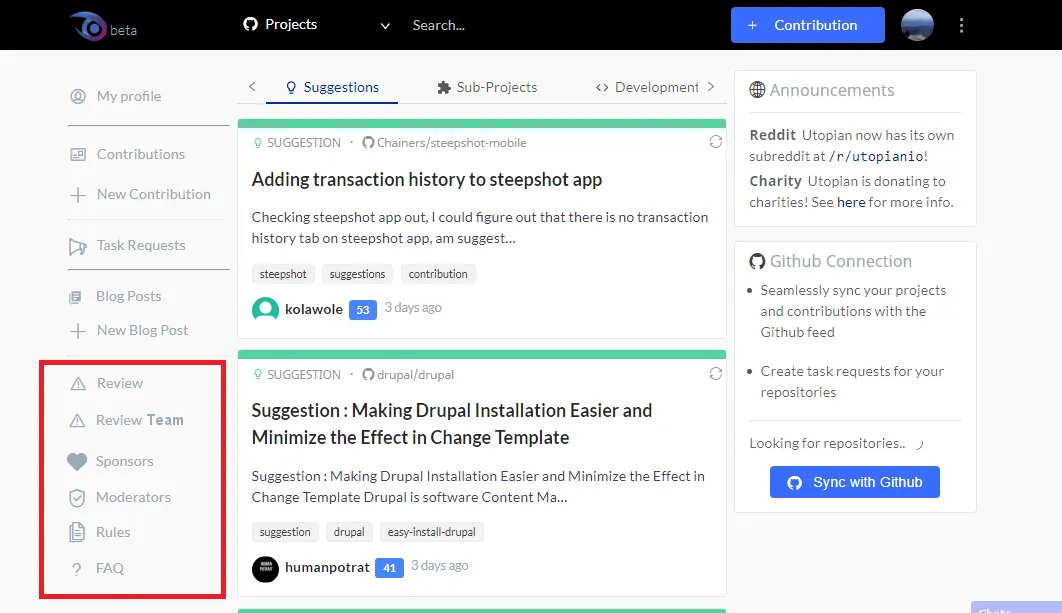The image size is (1062, 613).
Task: Select the drupal tag
Action: (x=349, y=532)
